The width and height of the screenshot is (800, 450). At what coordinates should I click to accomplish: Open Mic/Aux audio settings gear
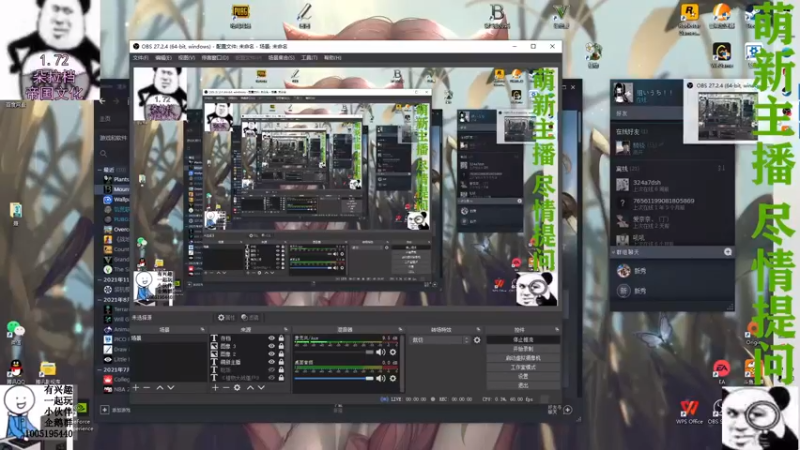click(x=393, y=352)
